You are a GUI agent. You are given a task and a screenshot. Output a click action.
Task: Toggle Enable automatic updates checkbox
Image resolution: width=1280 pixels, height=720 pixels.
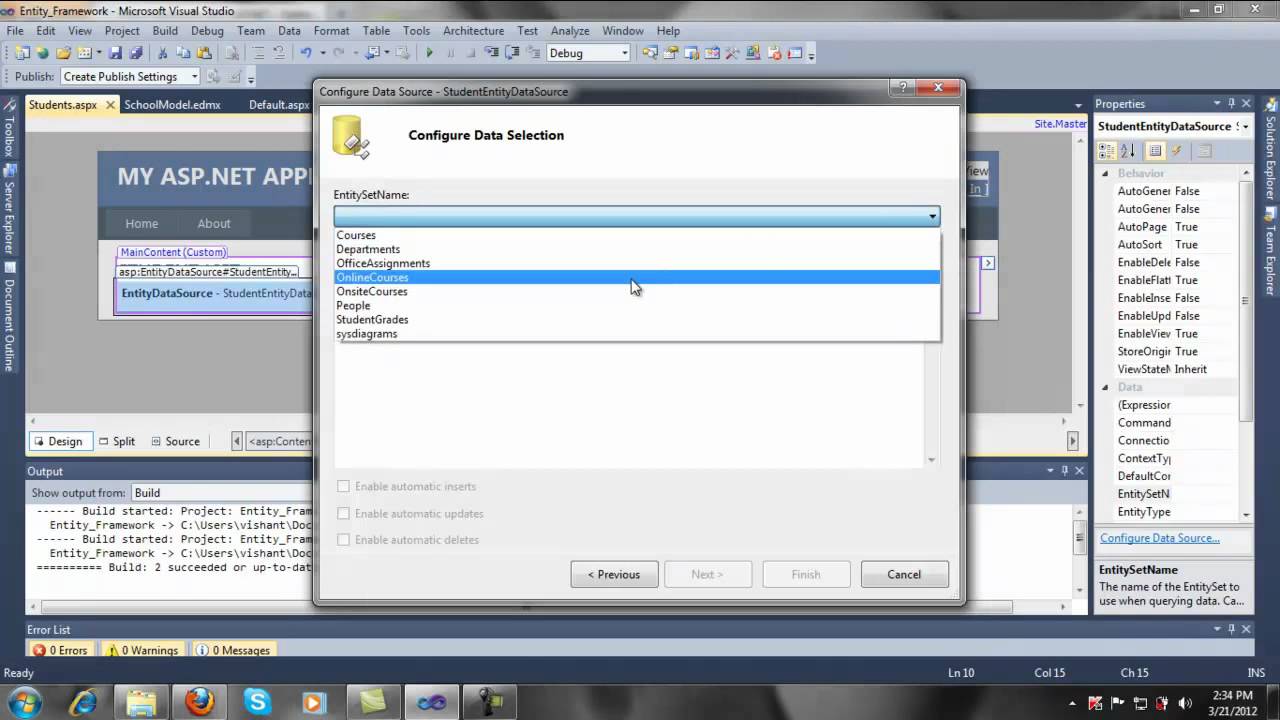[344, 513]
